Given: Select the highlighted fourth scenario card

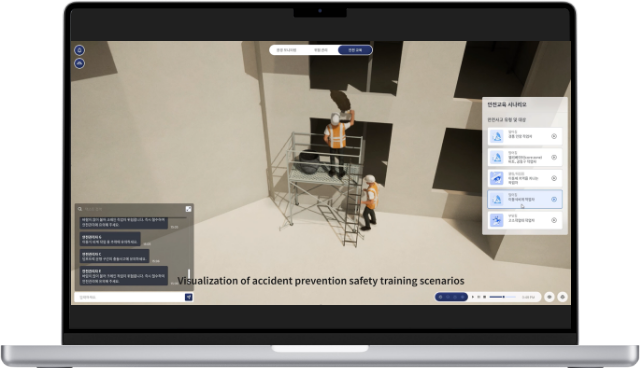Looking at the screenshot, I should 525,200.
